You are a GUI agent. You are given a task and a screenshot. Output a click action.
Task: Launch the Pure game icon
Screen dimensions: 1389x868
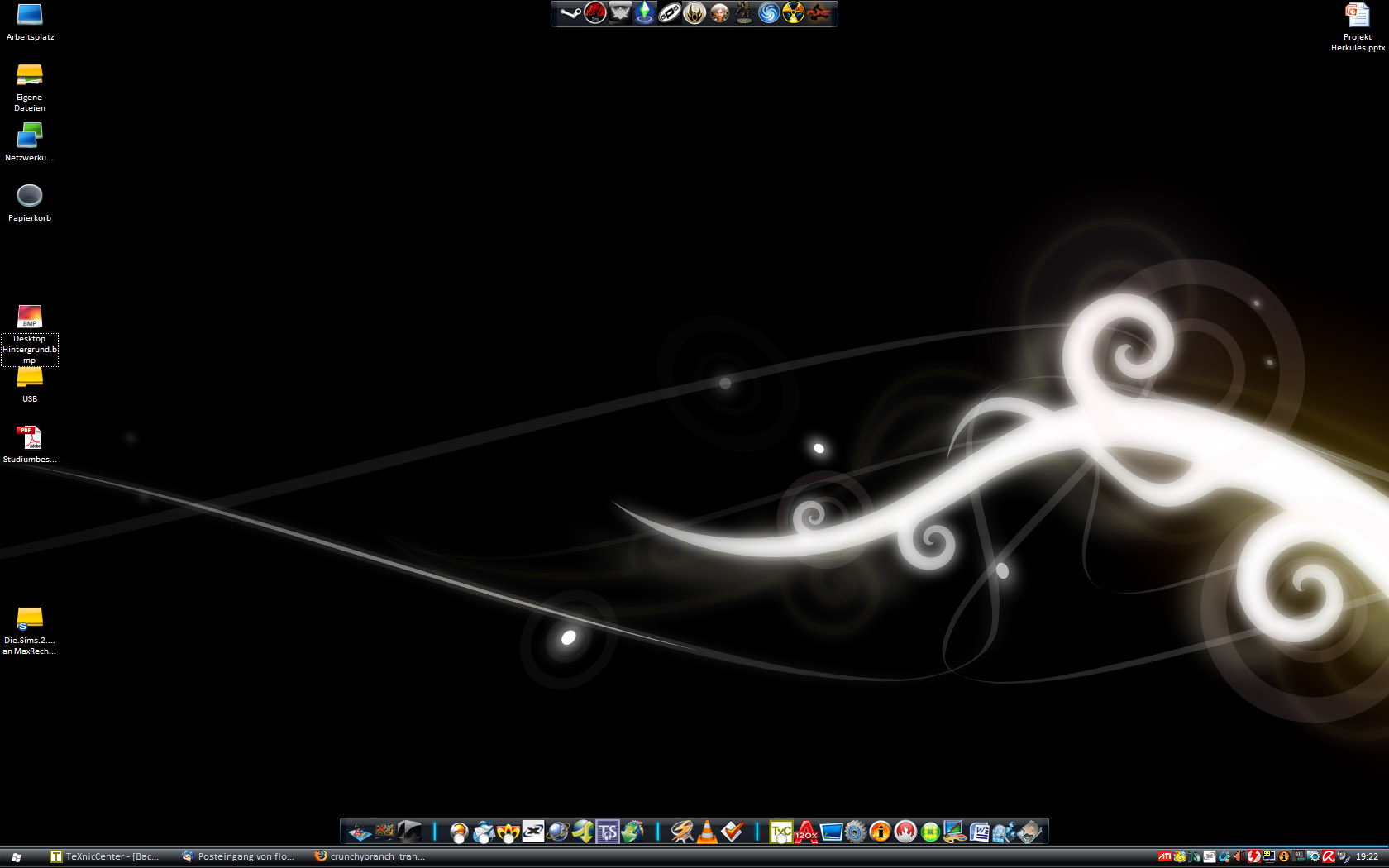tap(819, 13)
